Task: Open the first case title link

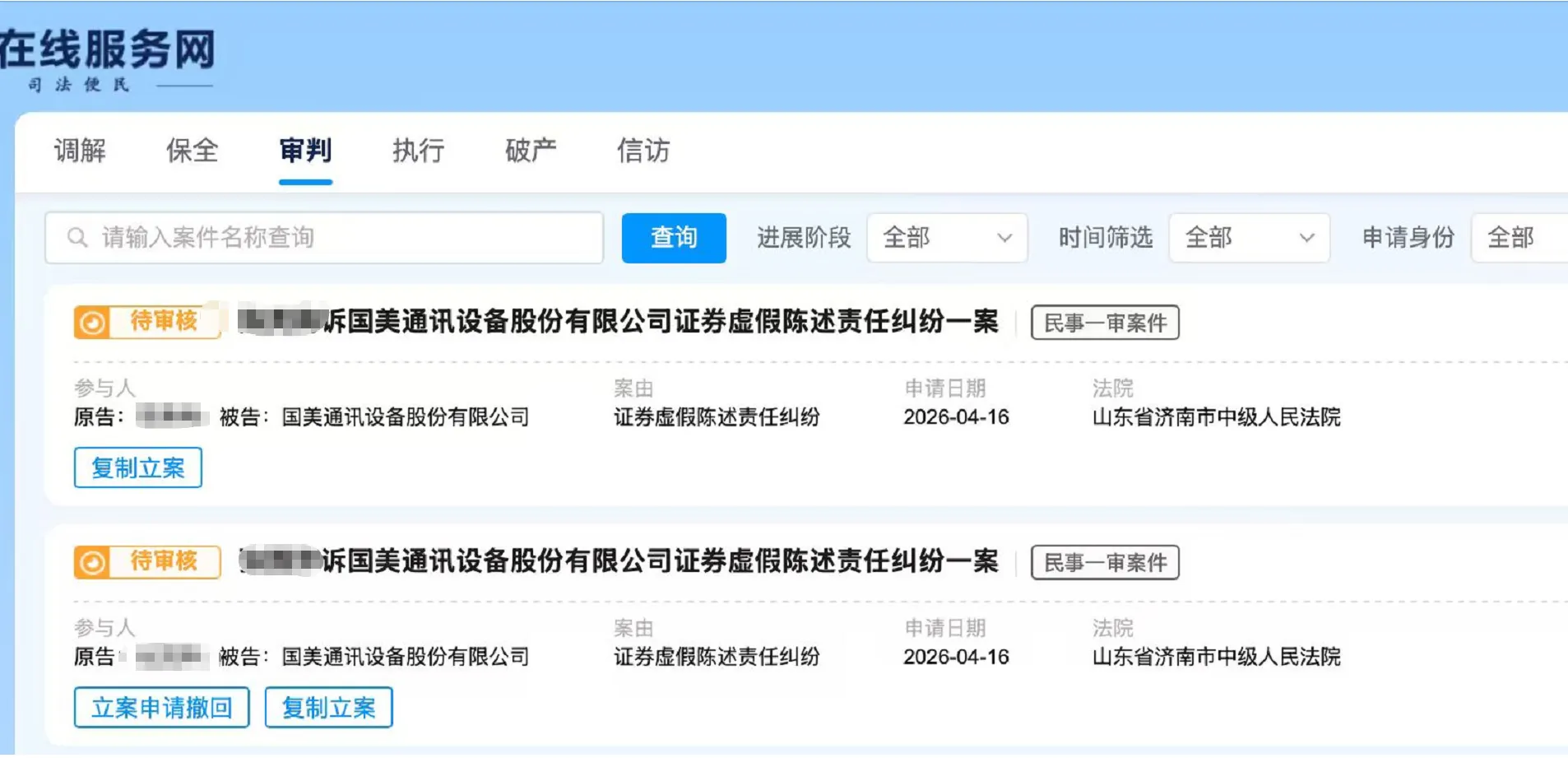Action: tap(619, 322)
